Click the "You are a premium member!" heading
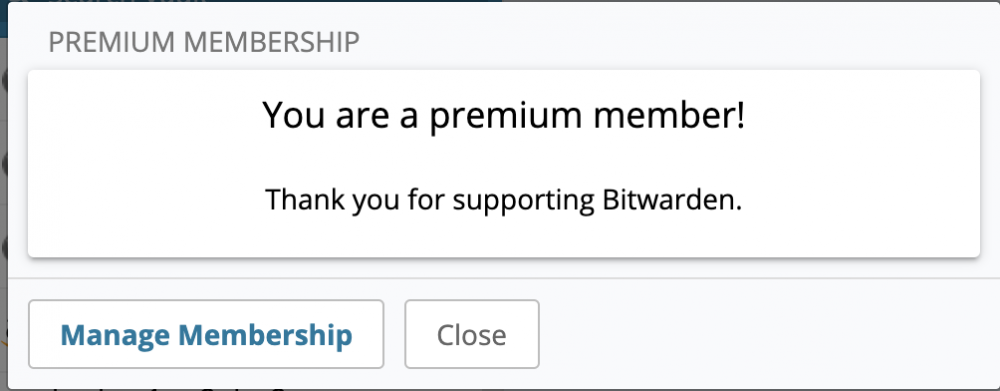 [x=504, y=116]
